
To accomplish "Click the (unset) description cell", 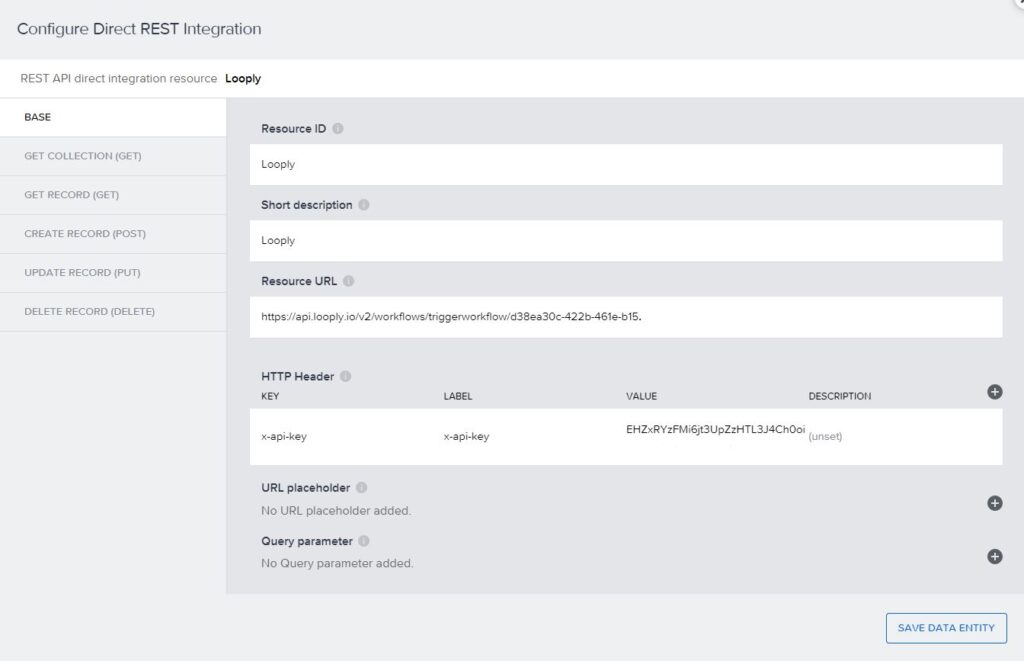I will point(825,436).
